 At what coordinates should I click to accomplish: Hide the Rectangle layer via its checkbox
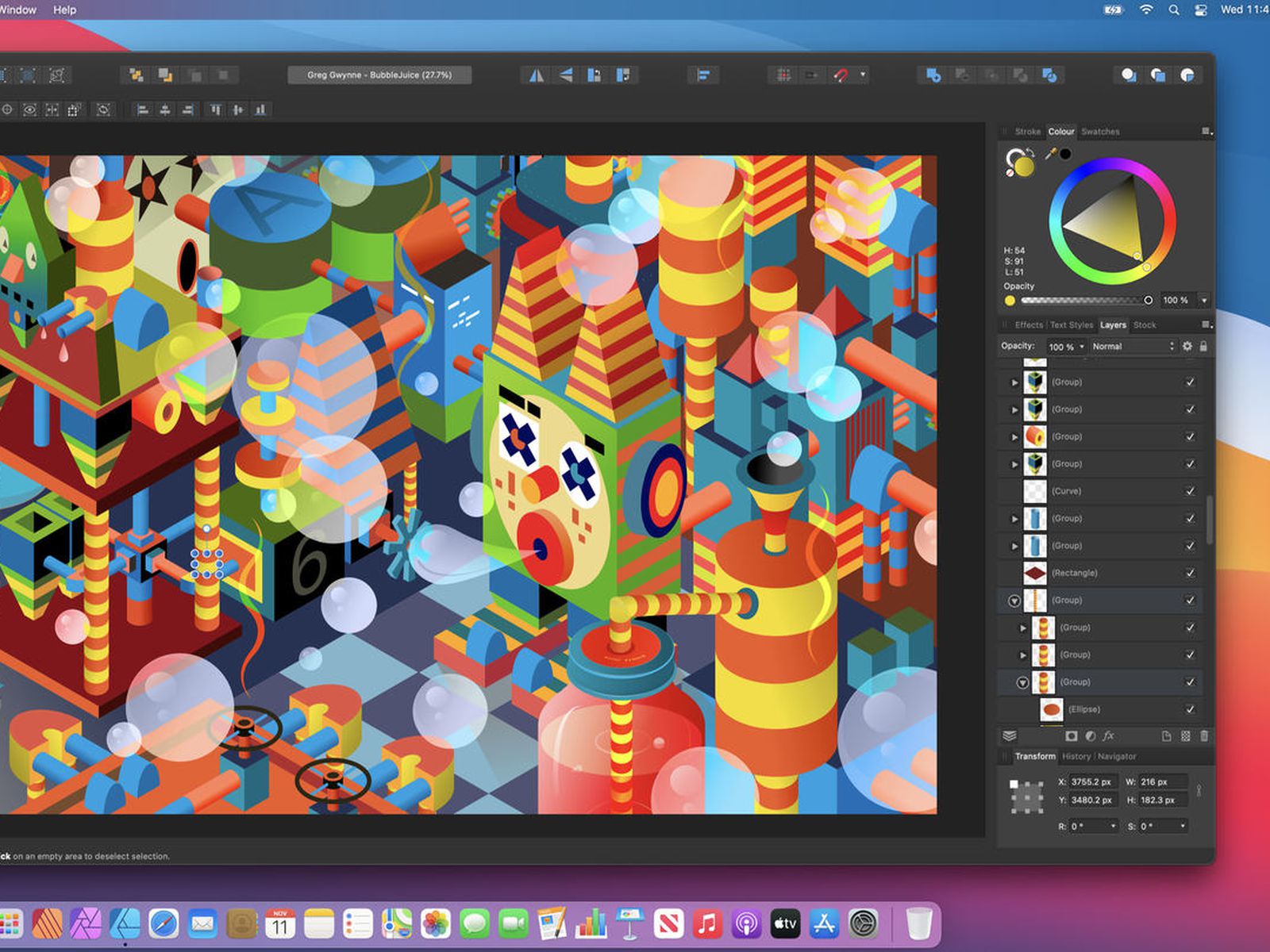click(1190, 573)
